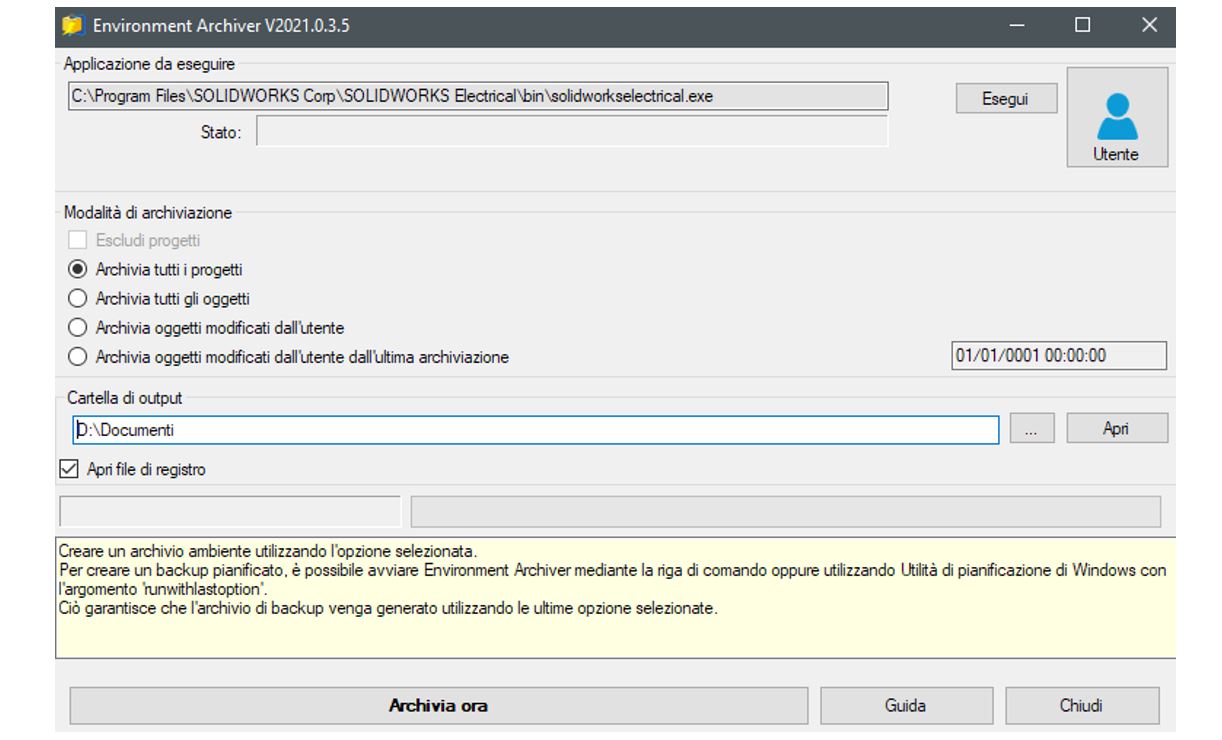Click the right progress bar

[786, 511]
